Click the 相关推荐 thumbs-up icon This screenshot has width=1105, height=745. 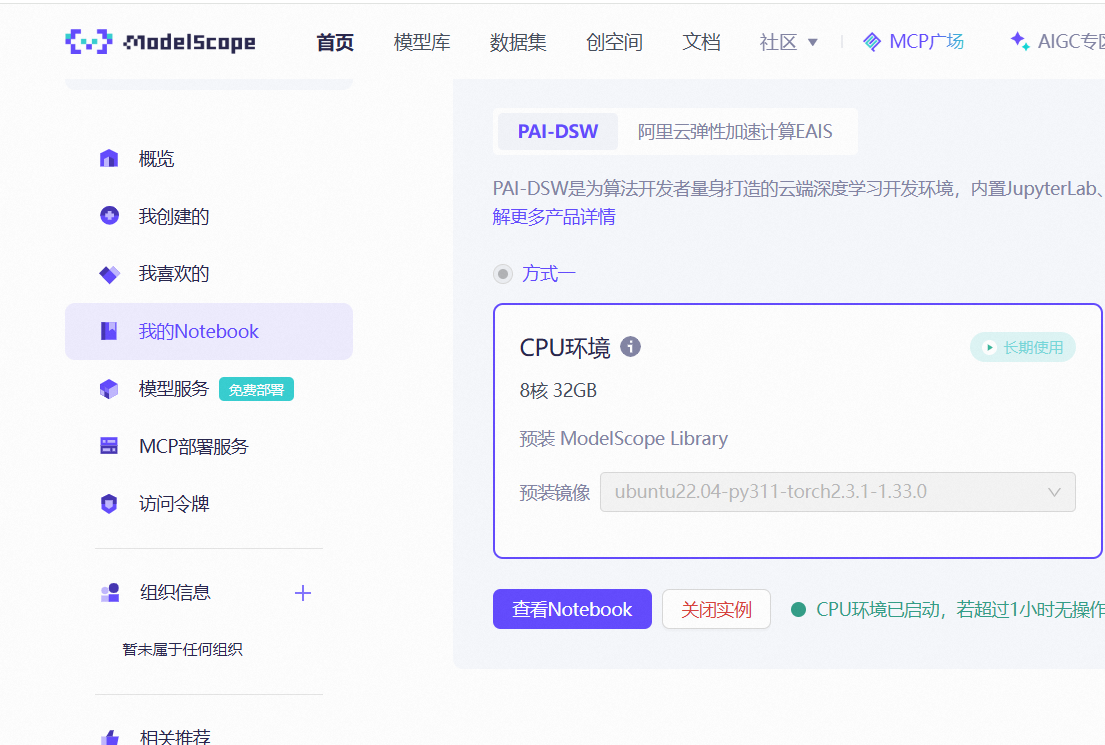tap(109, 737)
